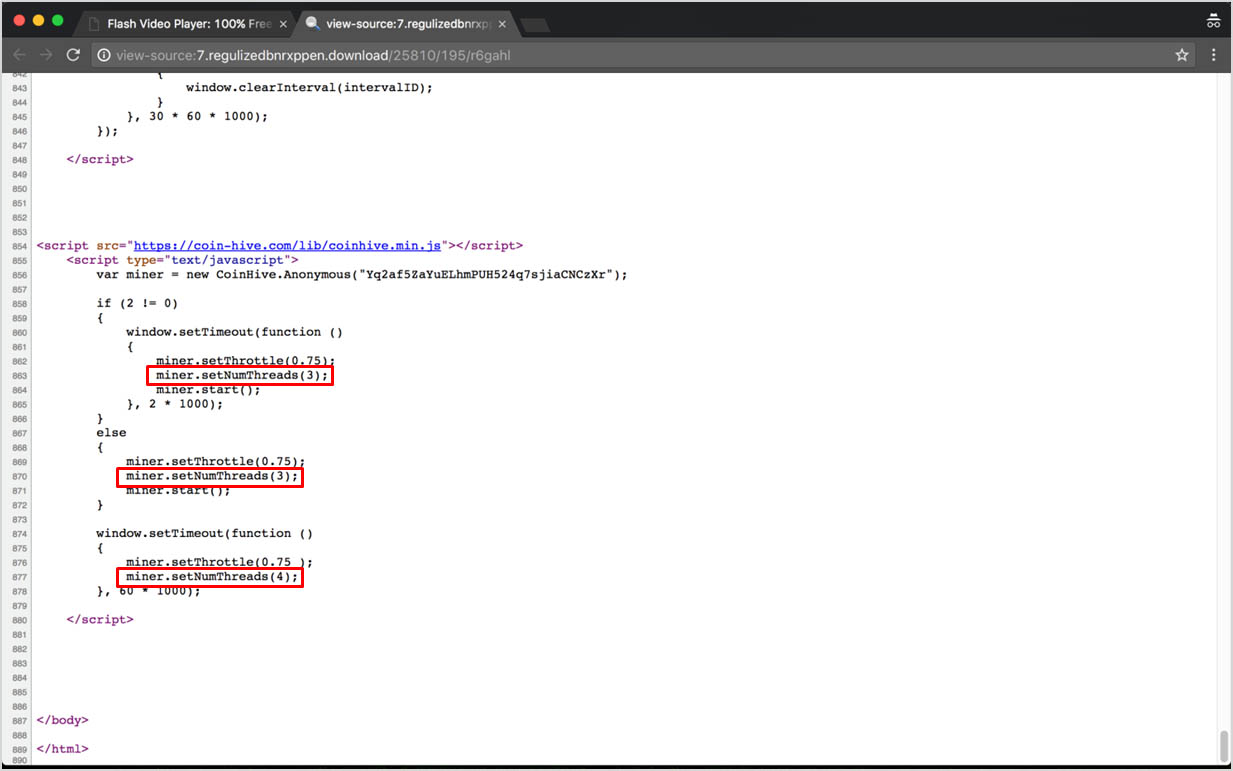Go forward using the forward arrow
Screen dimensions: 1233x771
click(x=45, y=55)
